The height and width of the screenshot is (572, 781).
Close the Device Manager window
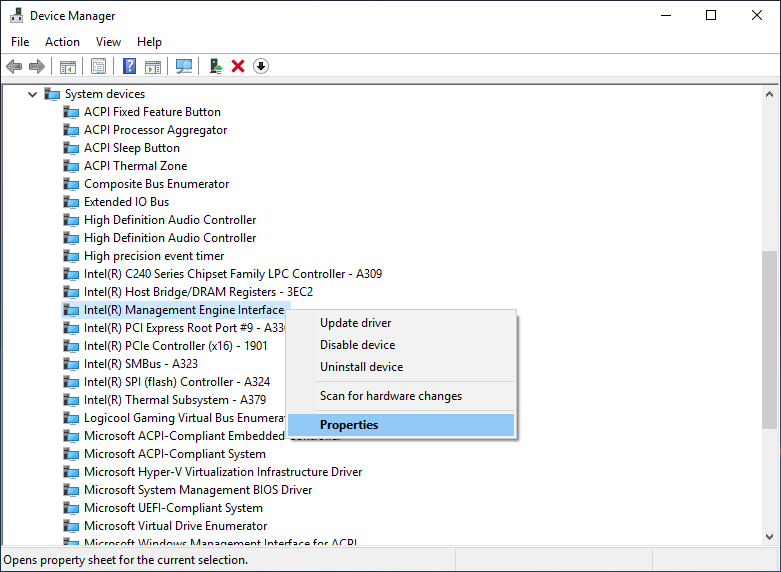757,15
